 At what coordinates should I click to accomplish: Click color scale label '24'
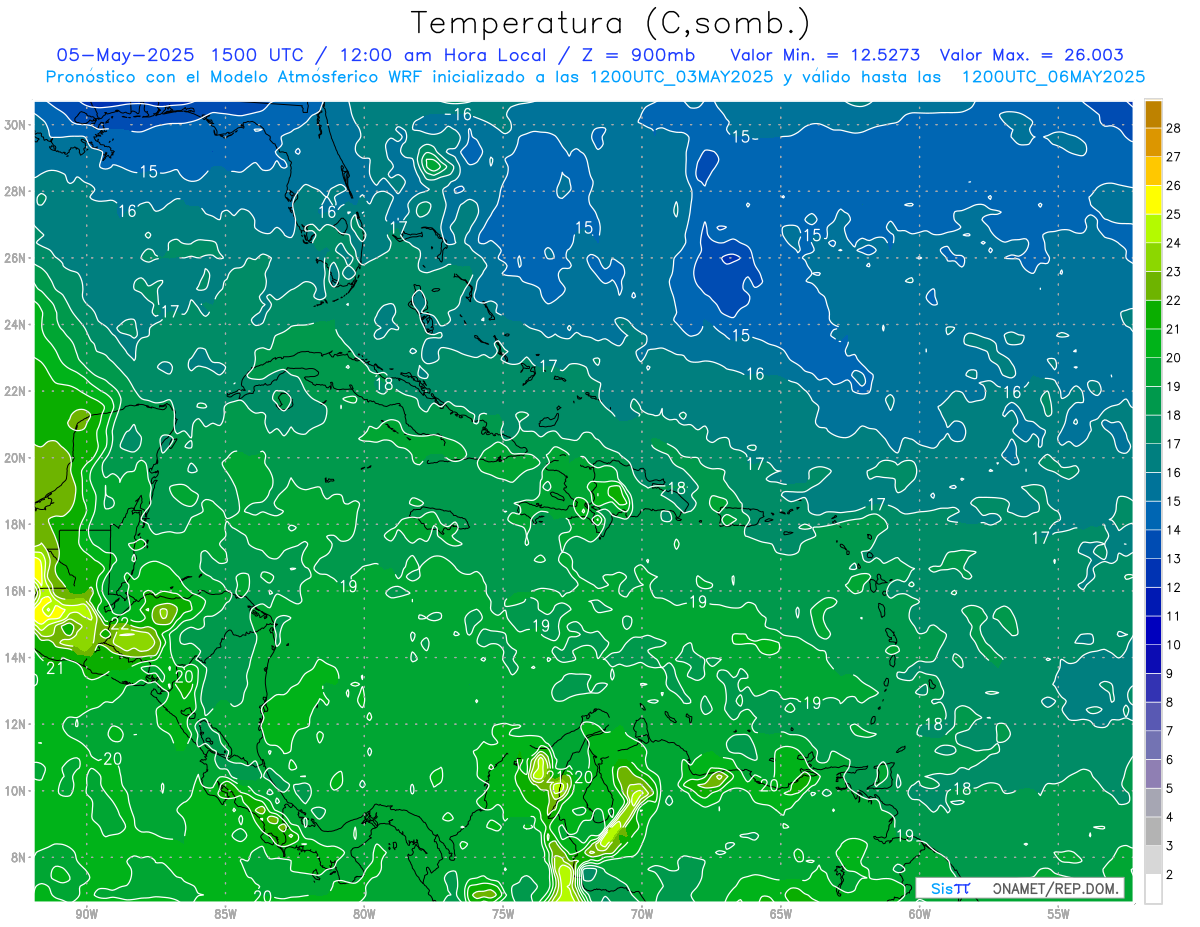tap(1174, 243)
